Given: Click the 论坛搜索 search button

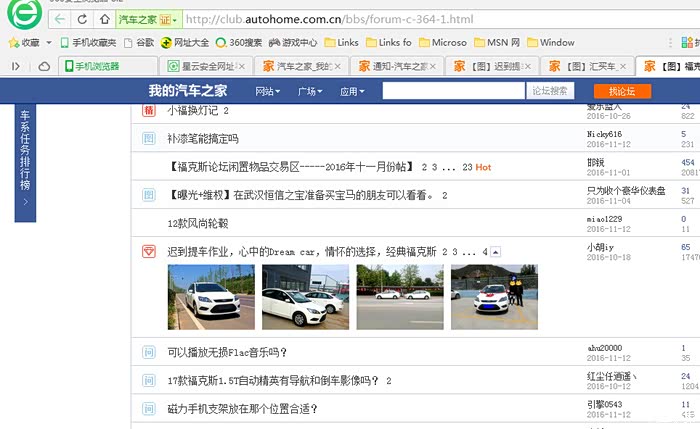Looking at the screenshot, I should [x=552, y=91].
